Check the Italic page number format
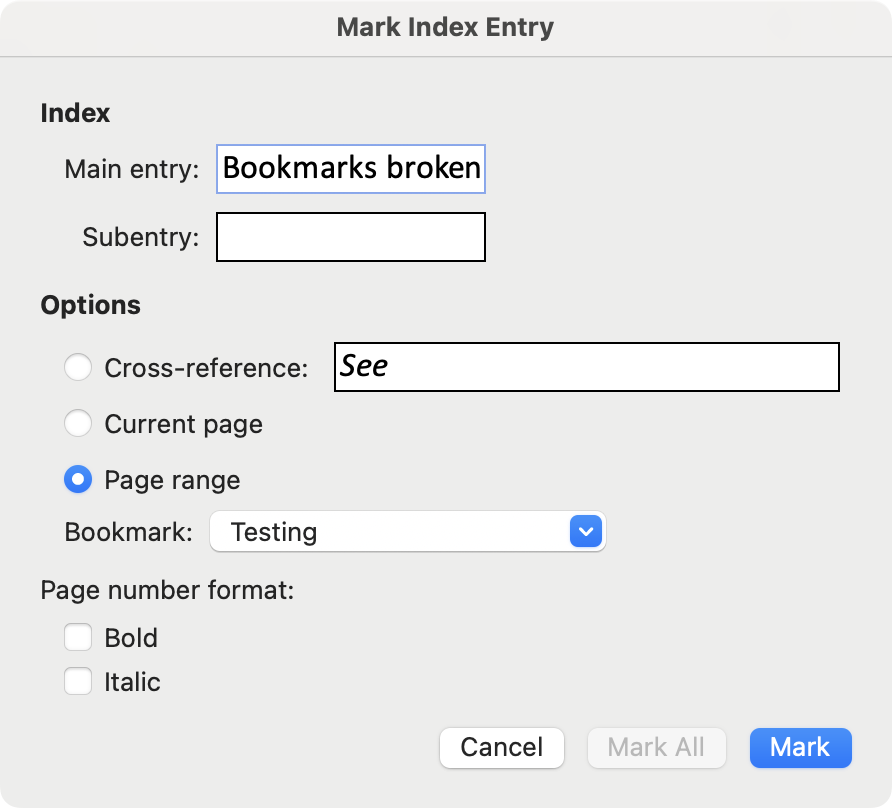 [78, 681]
